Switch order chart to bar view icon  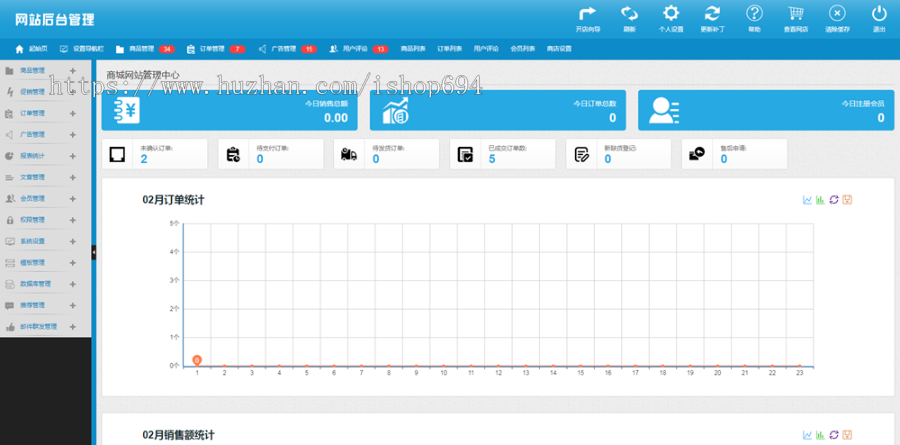click(820, 200)
